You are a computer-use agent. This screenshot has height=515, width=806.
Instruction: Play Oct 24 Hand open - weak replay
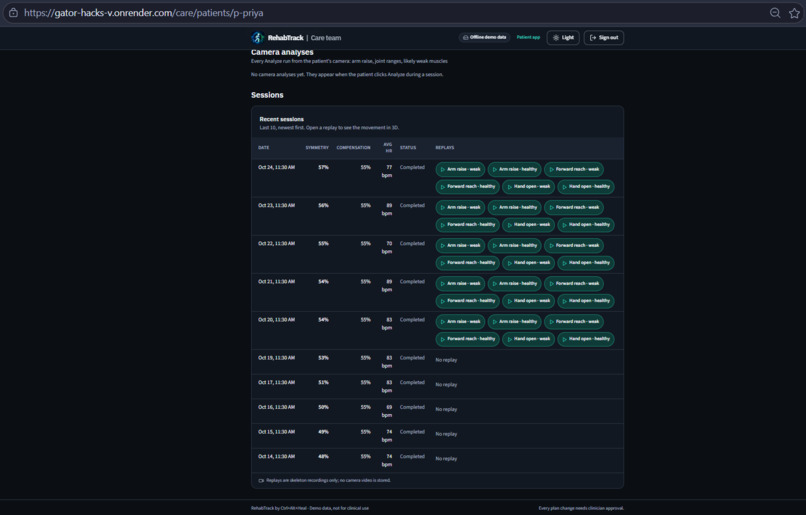(528, 187)
